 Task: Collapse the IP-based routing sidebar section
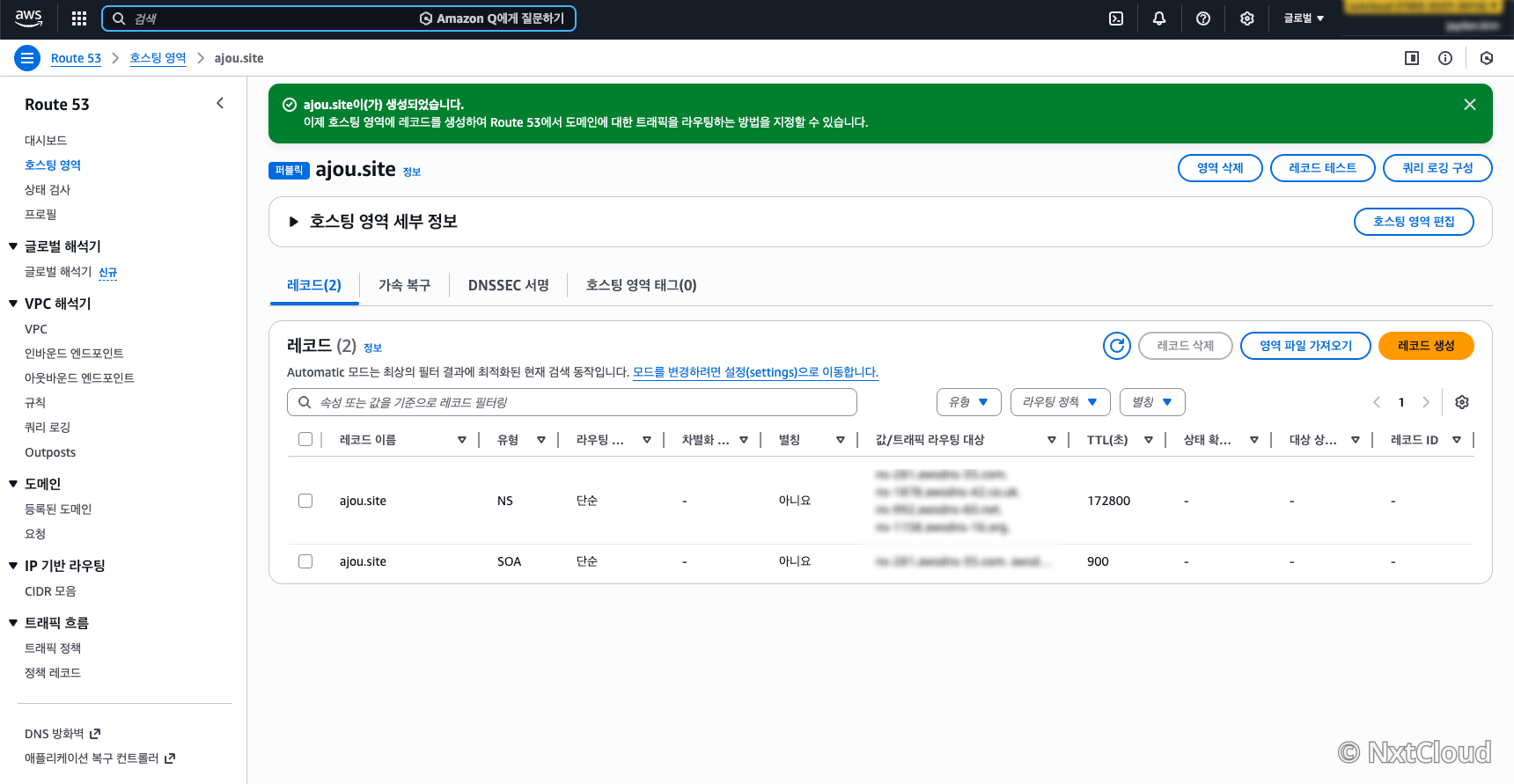coord(13,566)
